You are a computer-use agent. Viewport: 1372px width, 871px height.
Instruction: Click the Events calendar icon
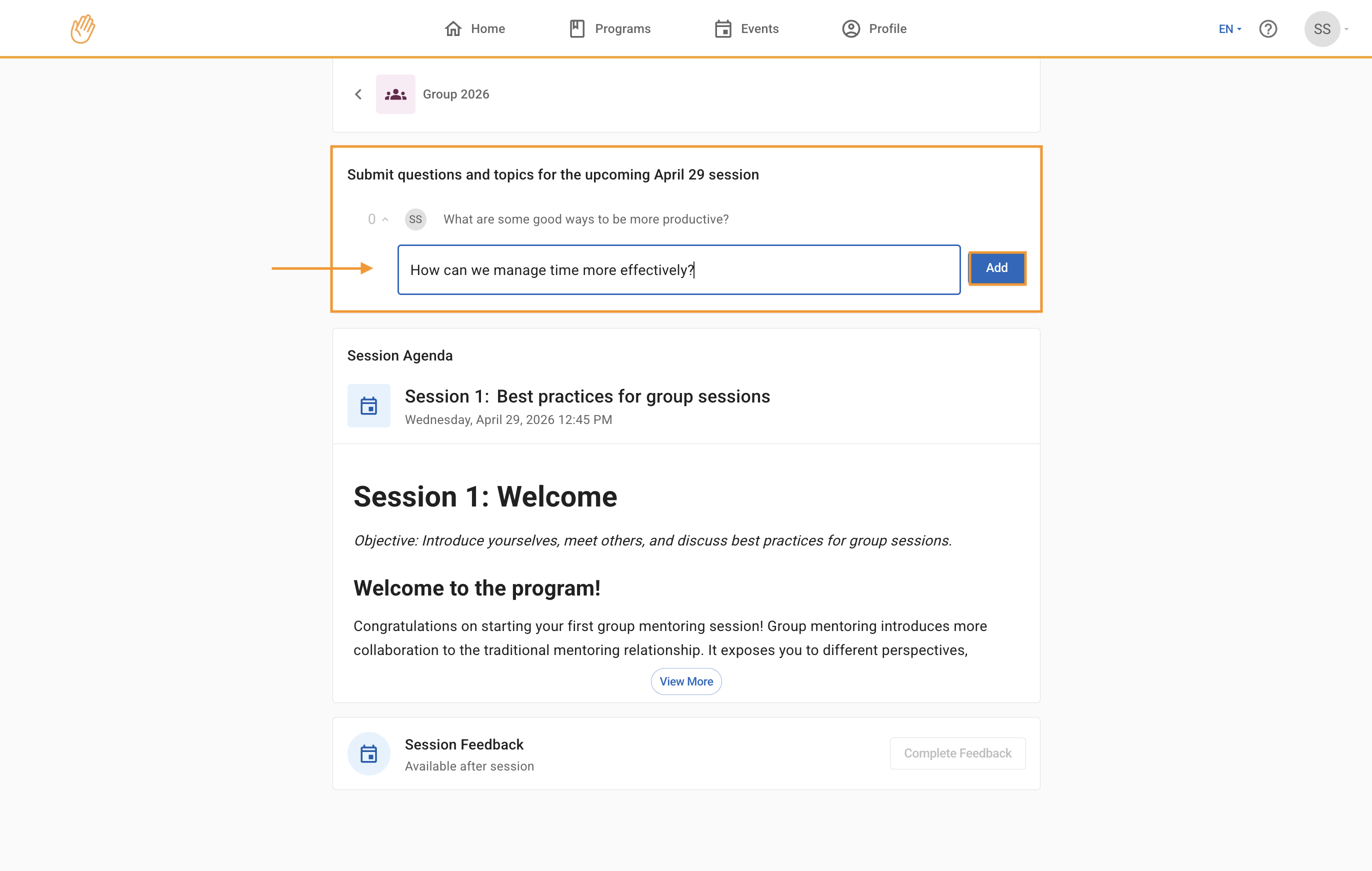[x=723, y=28]
